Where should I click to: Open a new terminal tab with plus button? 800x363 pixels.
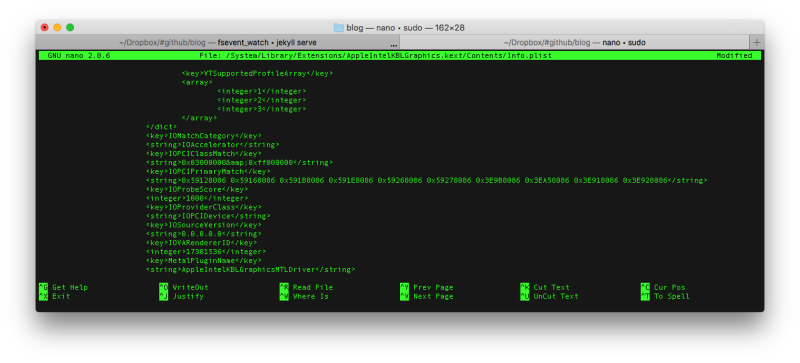(757, 42)
